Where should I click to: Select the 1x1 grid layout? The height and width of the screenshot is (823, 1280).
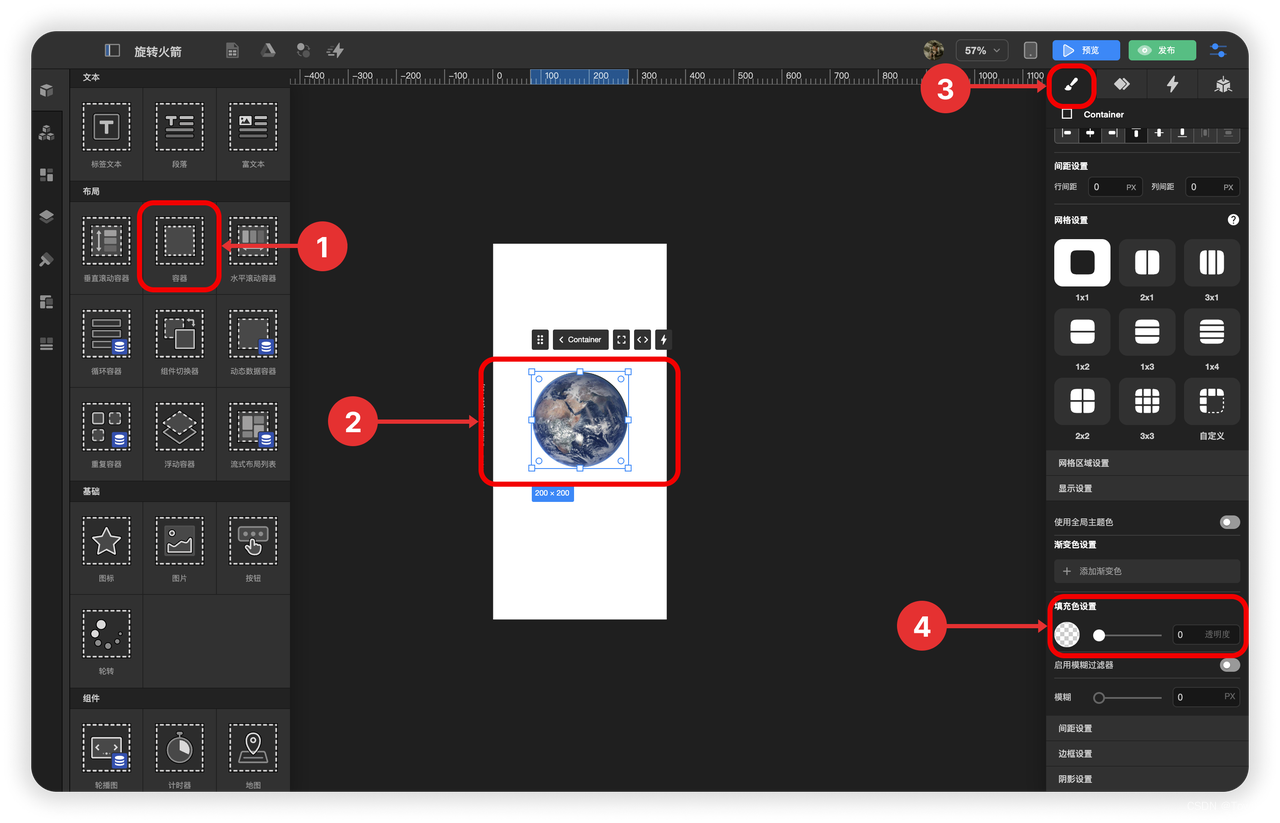(x=1082, y=263)
